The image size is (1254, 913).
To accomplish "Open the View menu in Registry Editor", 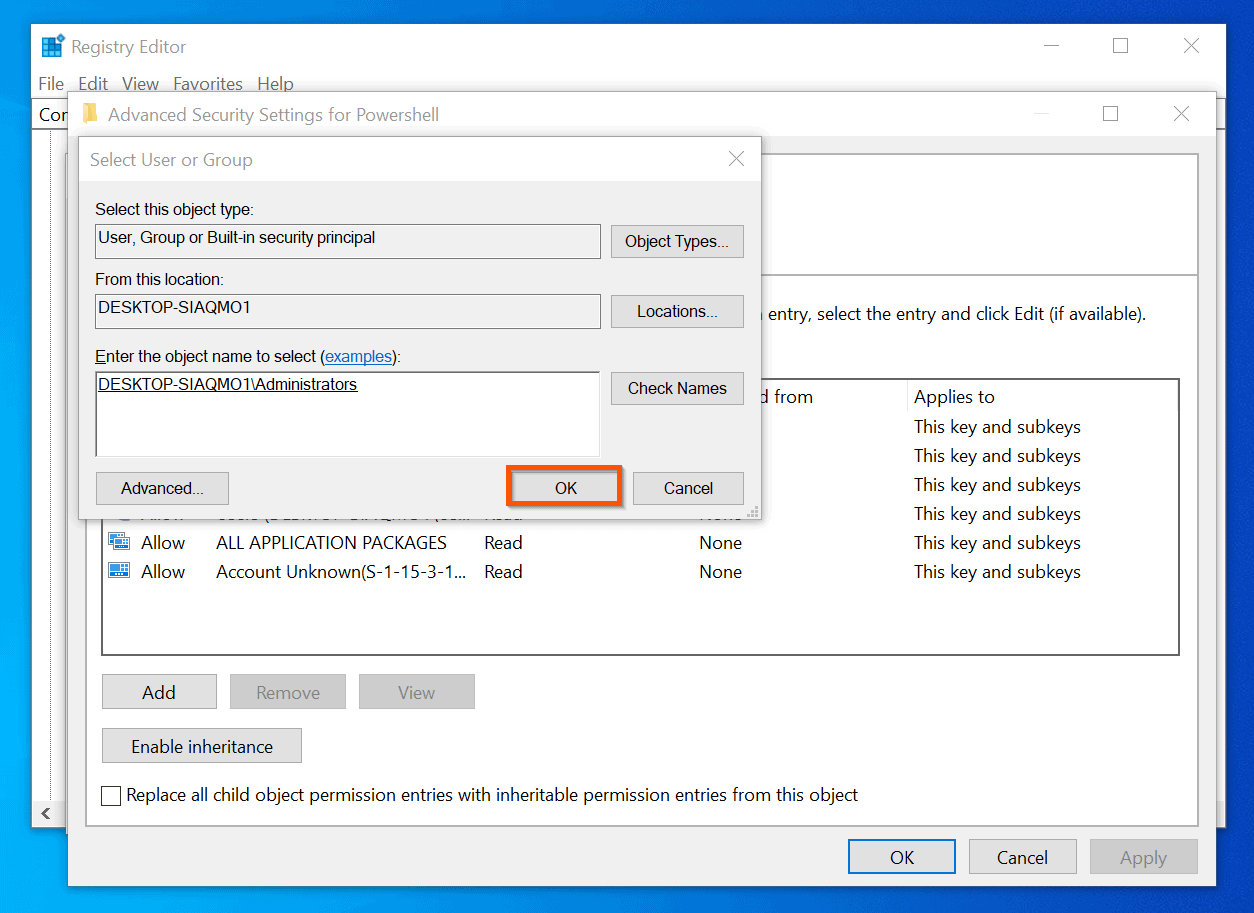I will pos(141,84).
